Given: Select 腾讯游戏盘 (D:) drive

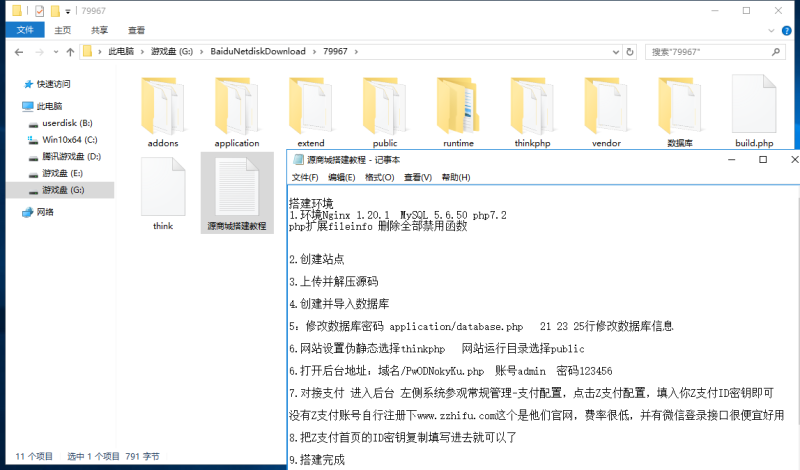Looking at the screenshot, I should [71, 157].
